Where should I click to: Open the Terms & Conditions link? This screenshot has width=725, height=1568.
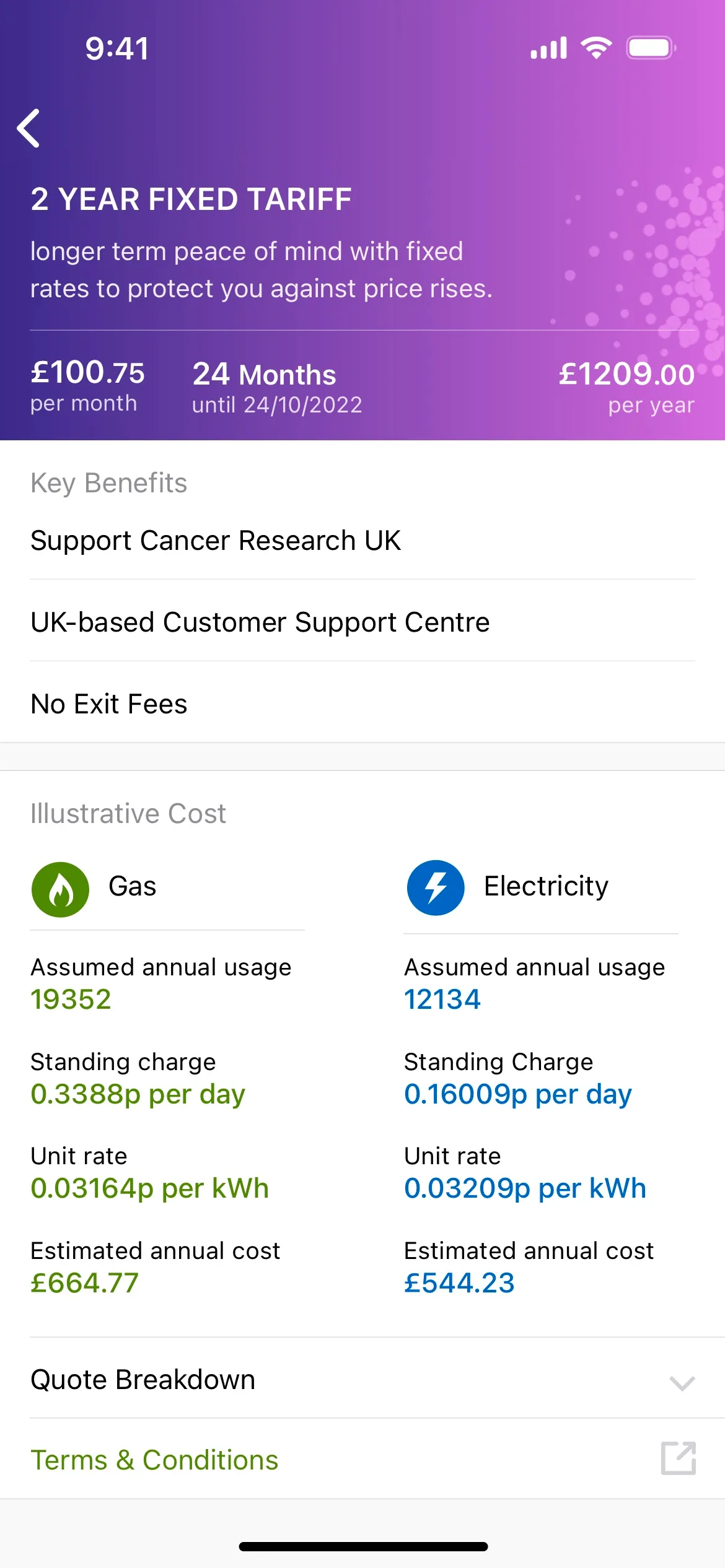point(154,1460)
